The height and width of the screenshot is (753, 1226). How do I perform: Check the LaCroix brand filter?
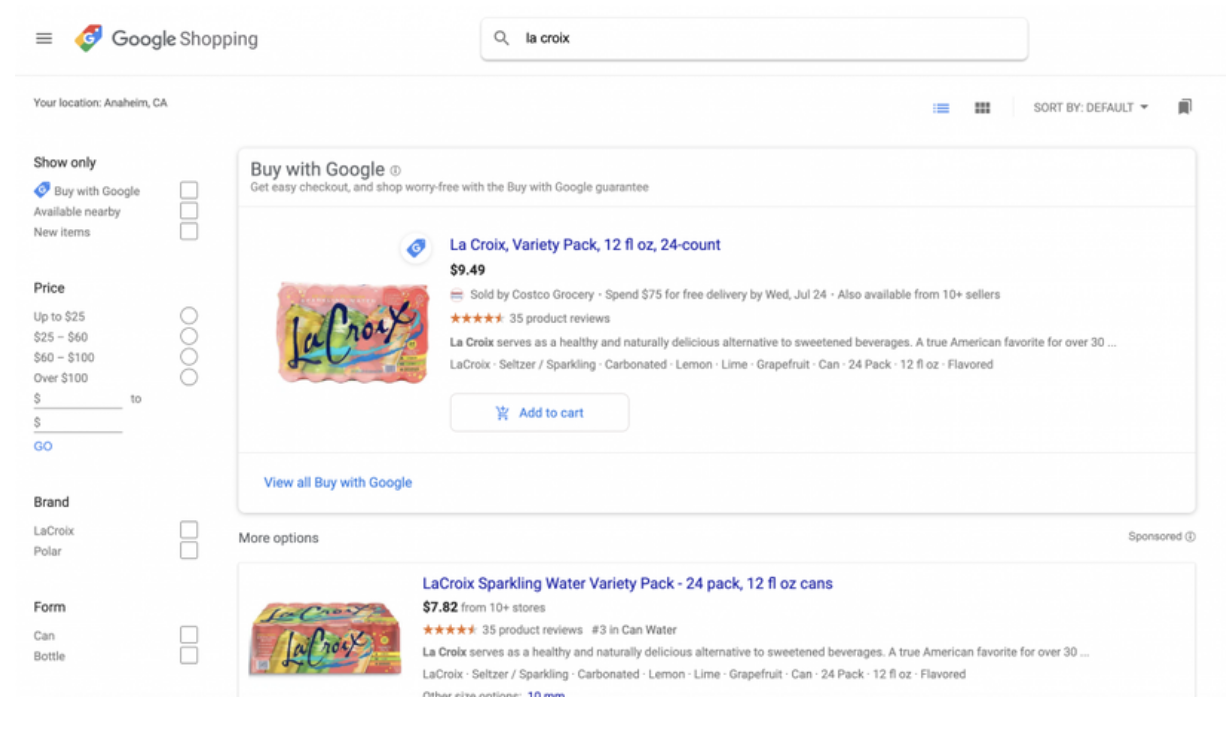click(x=189, y=530)
